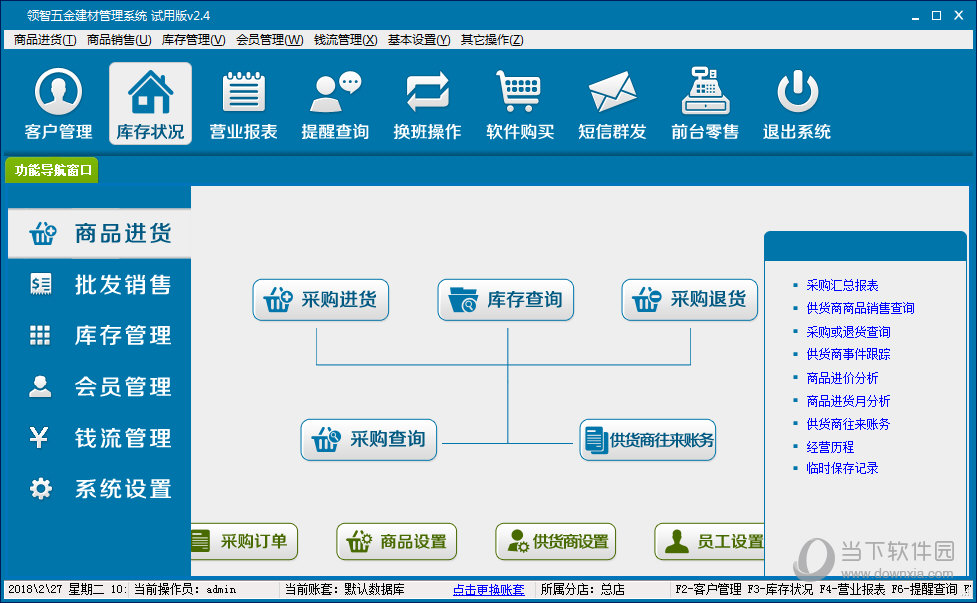The height and width of the screenshot is (603, 978).
Task: Click the F3-库存状况 shortcut hint
Action: pyautogui.click(x=780, y=589)
